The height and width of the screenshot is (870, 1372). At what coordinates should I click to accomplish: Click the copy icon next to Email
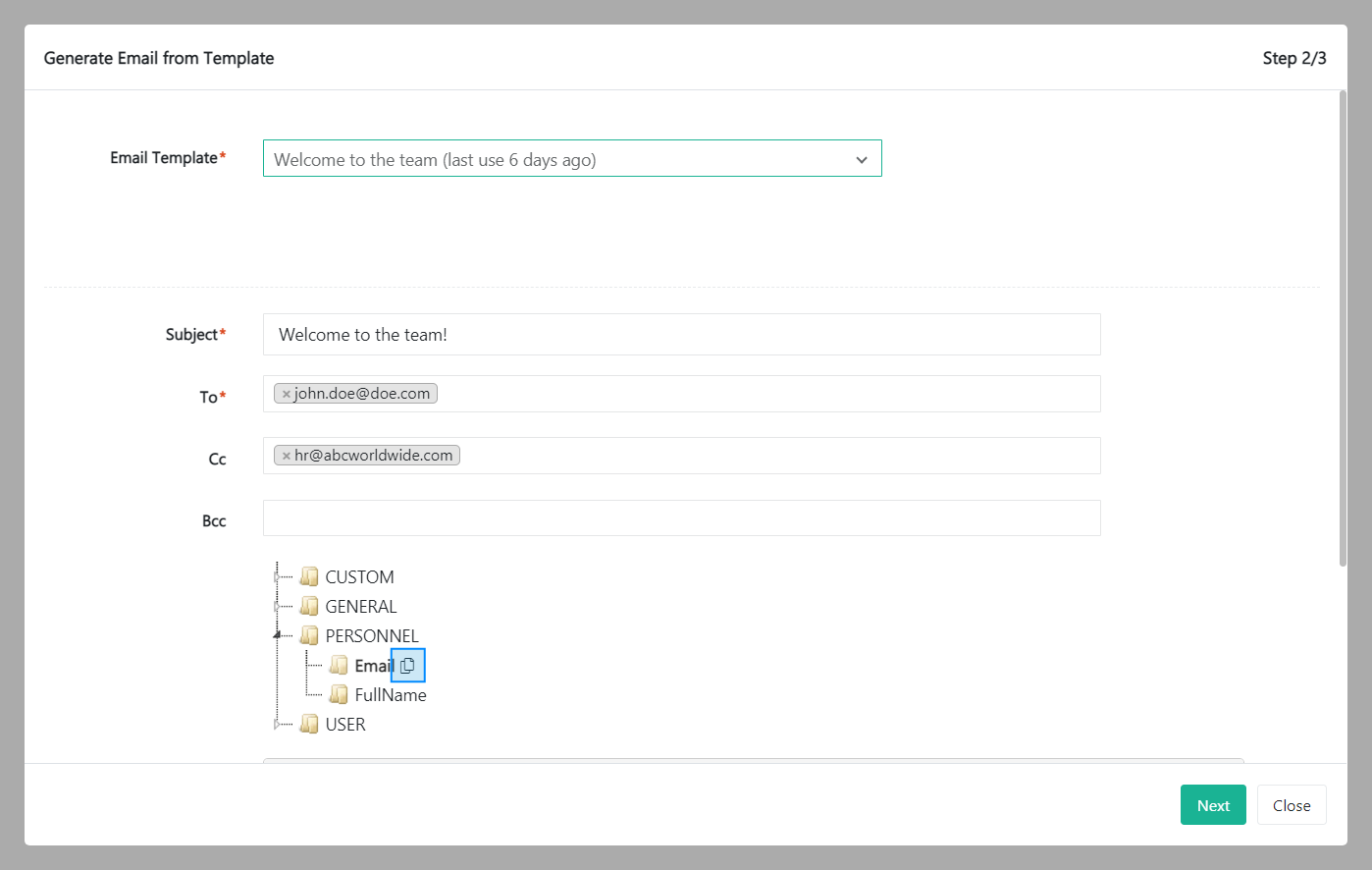click(407, 666)
